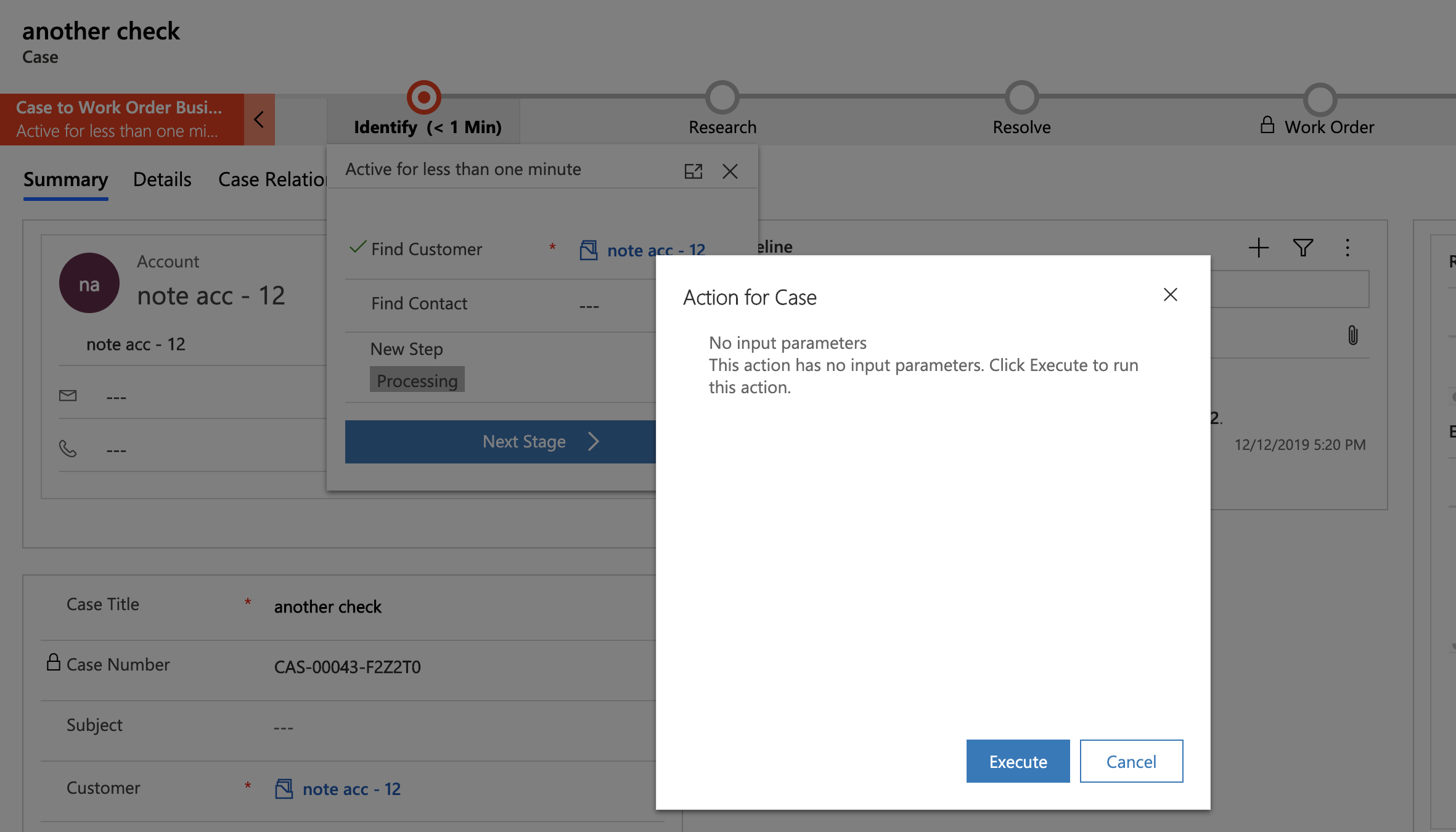
Task: Click the account email icon
Action: click(x=68, y=396)
